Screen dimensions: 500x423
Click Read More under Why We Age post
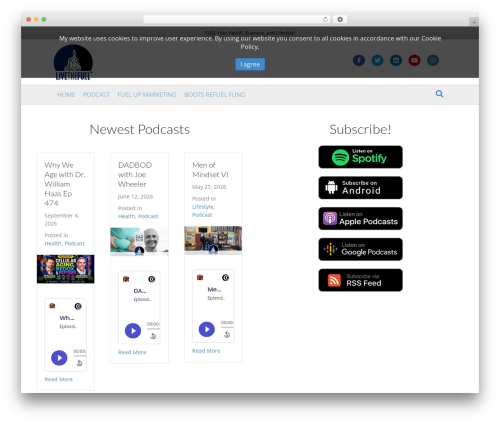(x=59, y=379)
